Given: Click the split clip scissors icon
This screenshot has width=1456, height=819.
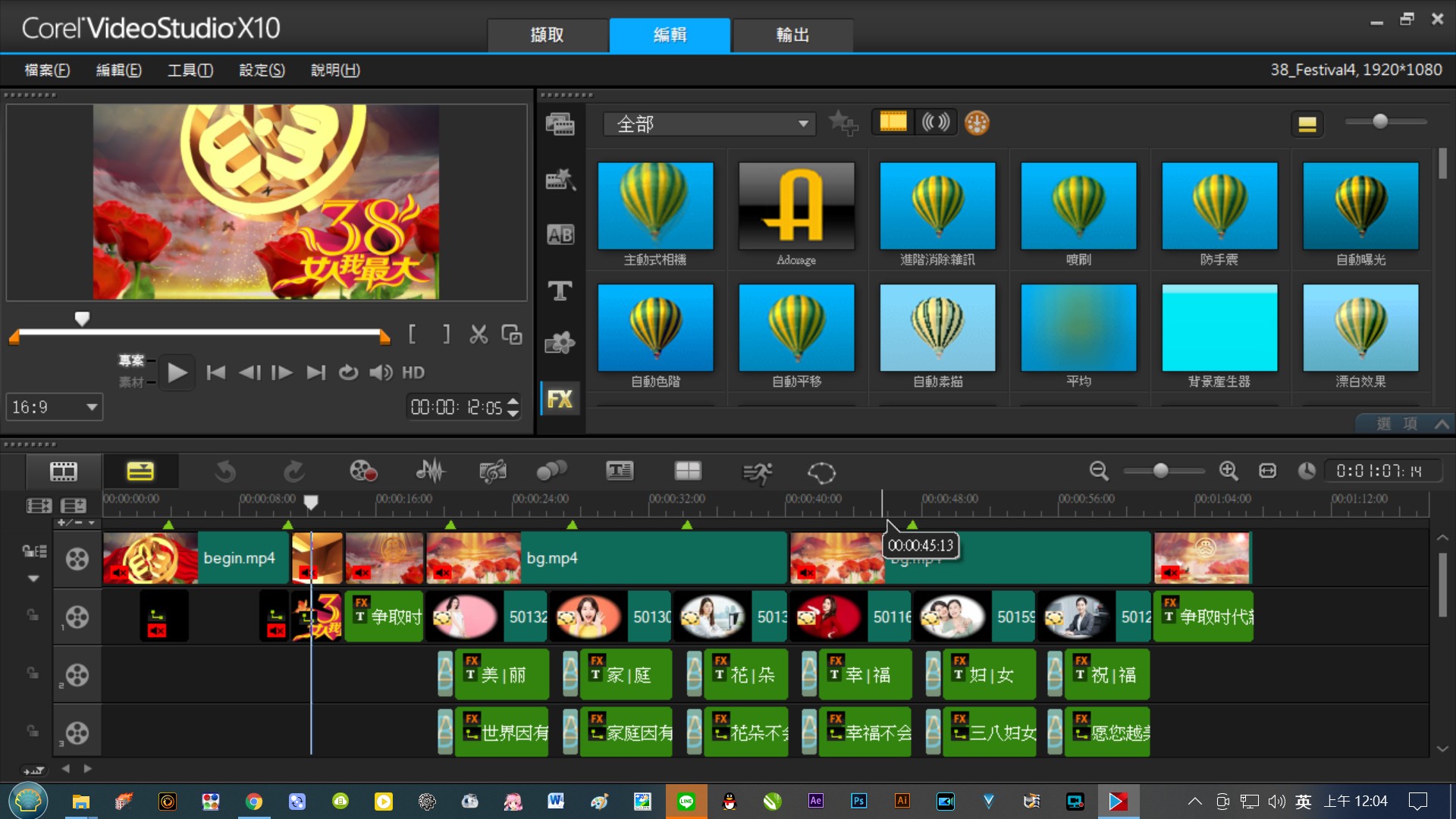Looking at the screenshot, I should (x=479, y=334).
